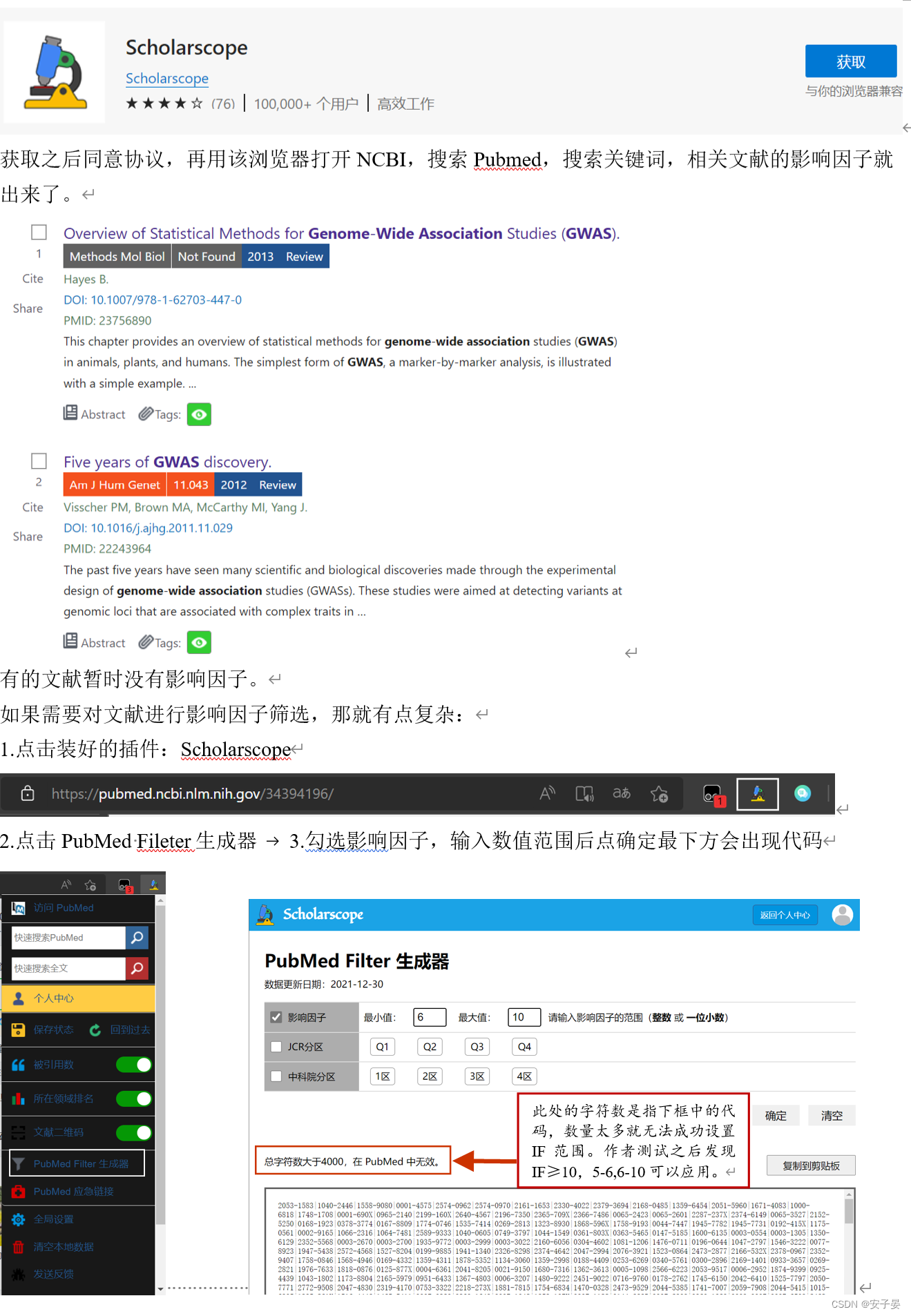Check the 中科院分区 checkbox
The image size is (911, 1316).
[x=276, y=1076]
